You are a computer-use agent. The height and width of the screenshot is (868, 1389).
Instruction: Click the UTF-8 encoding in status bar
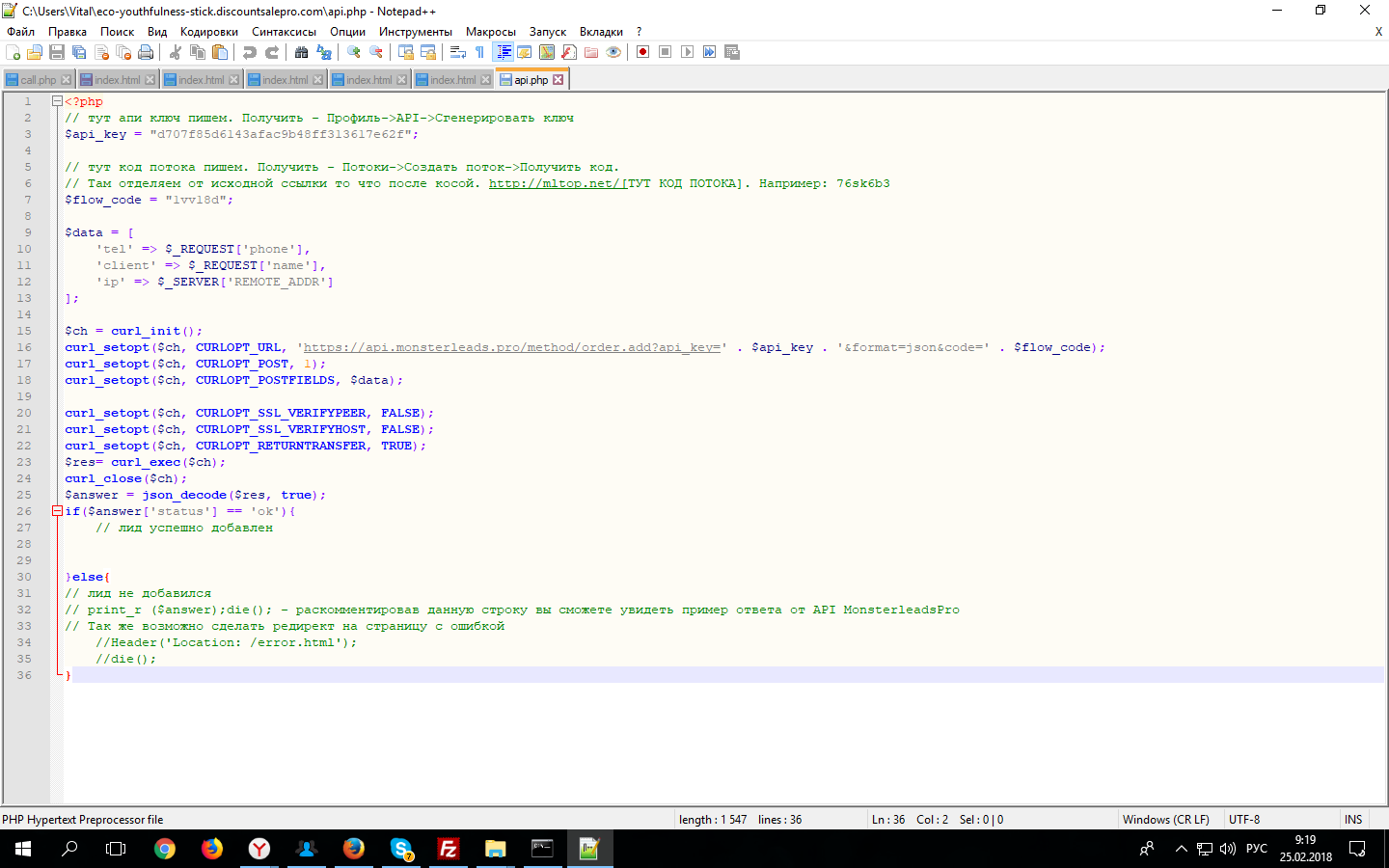(1244, 820)
